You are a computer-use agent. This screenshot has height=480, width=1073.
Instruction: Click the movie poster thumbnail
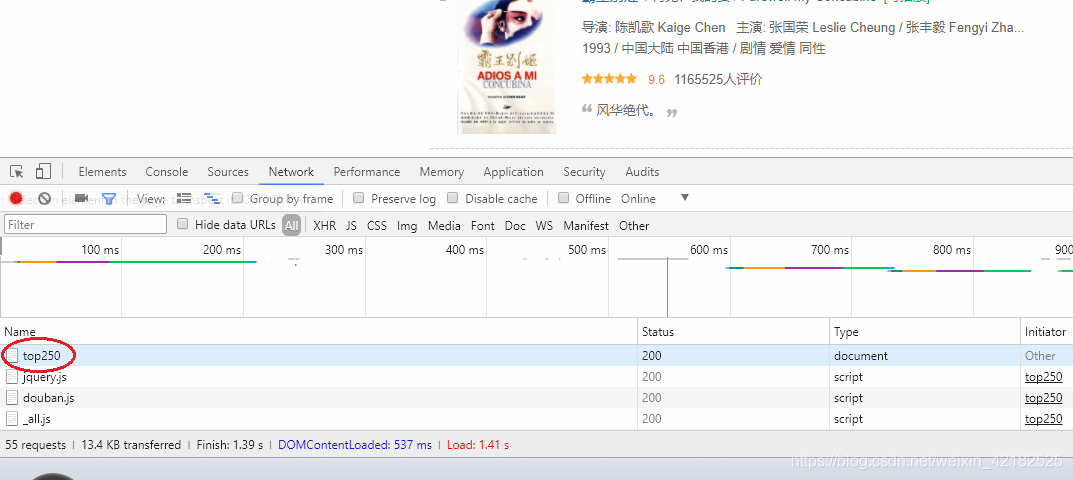pos(507,66)
